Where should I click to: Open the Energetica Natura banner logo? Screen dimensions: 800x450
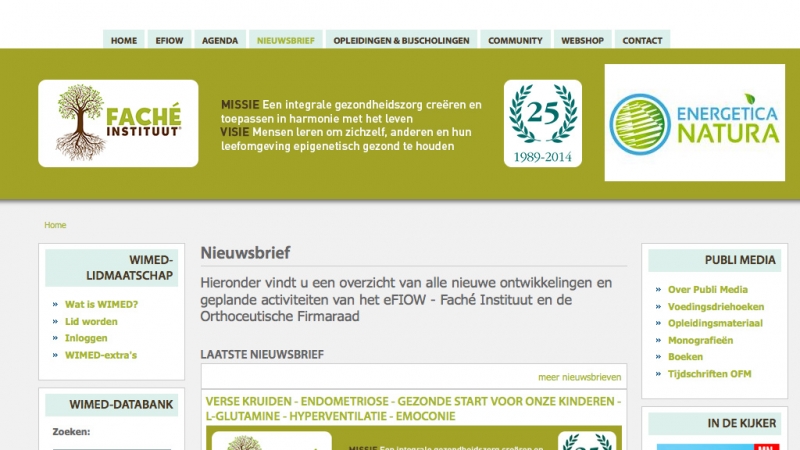[694, 122]
